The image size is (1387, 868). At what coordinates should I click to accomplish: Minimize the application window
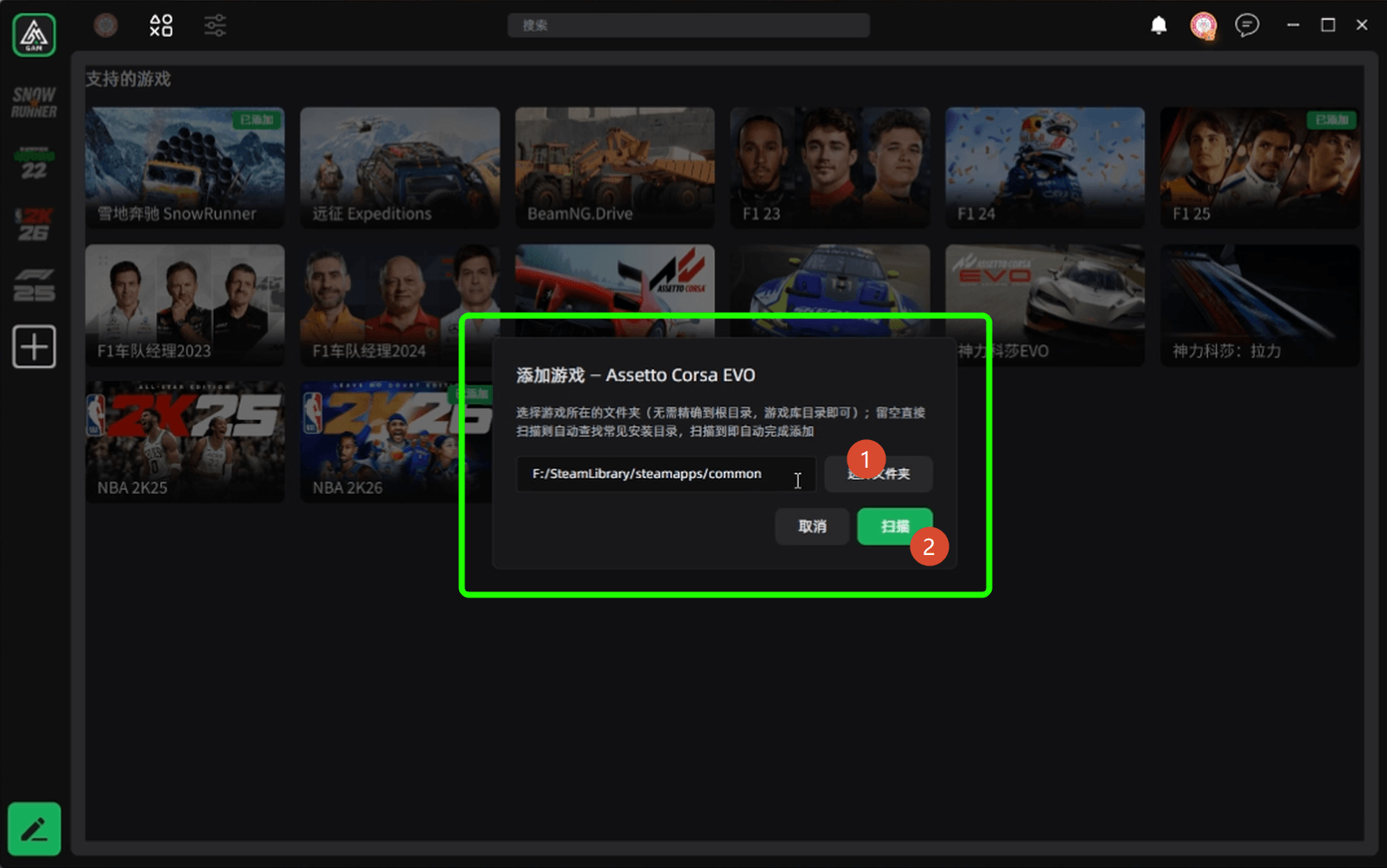(x=1293, y=25)
